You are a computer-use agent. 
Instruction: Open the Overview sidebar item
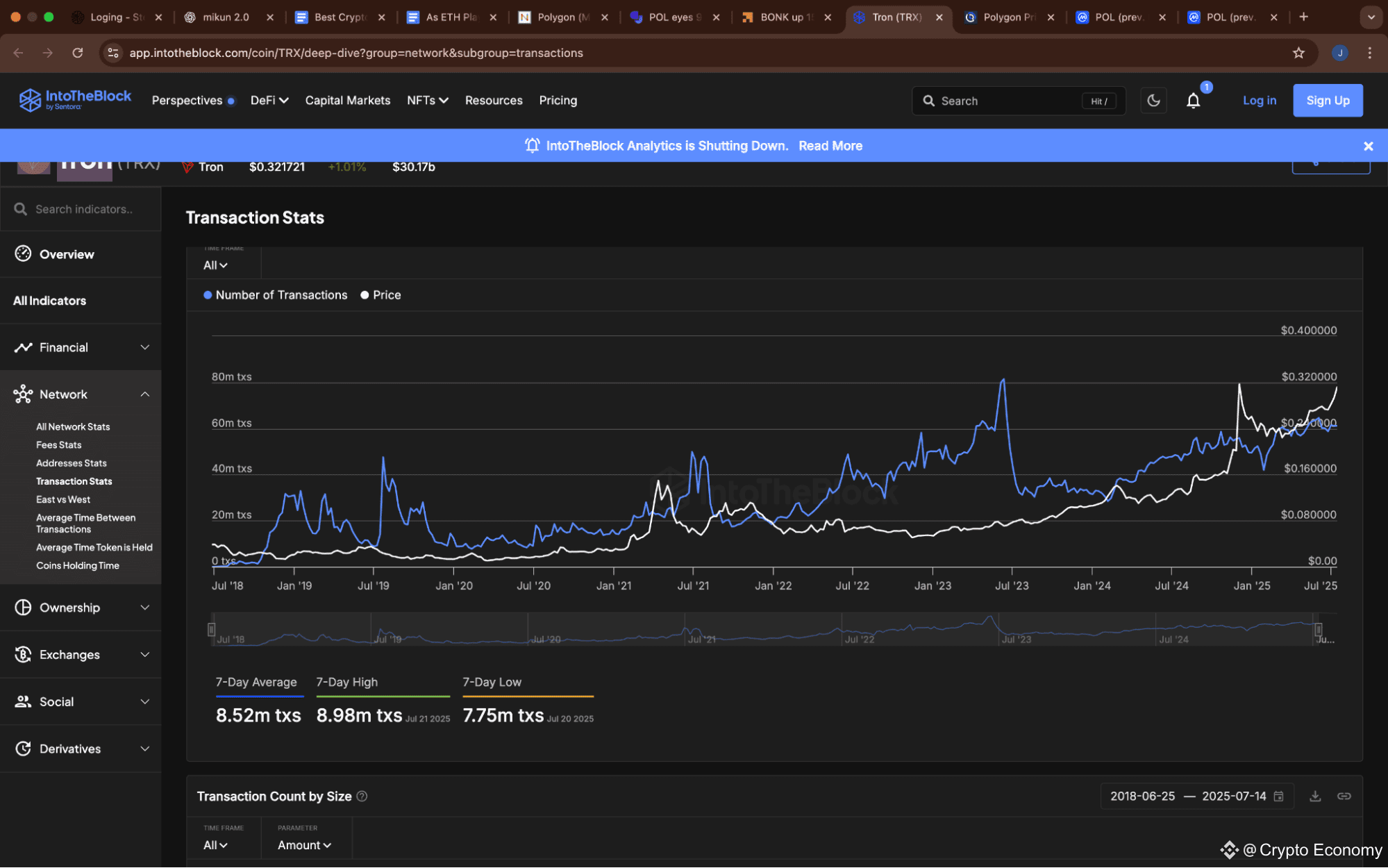(x=81, y=254)
